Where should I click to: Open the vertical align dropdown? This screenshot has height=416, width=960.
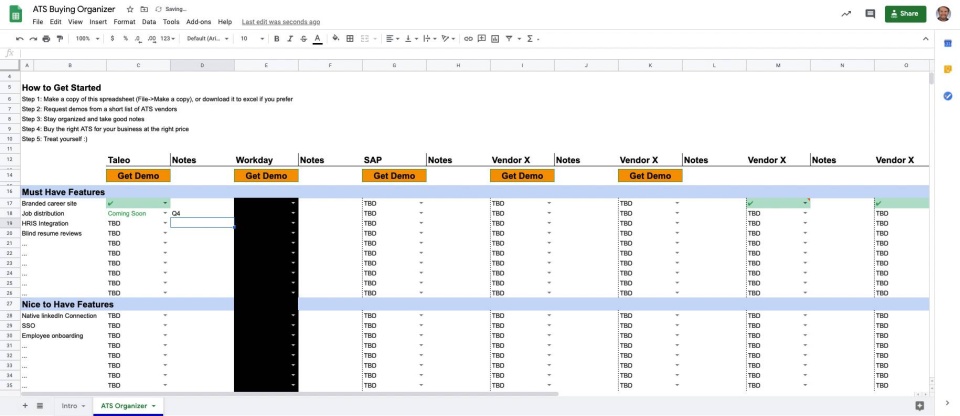[411, 39]
